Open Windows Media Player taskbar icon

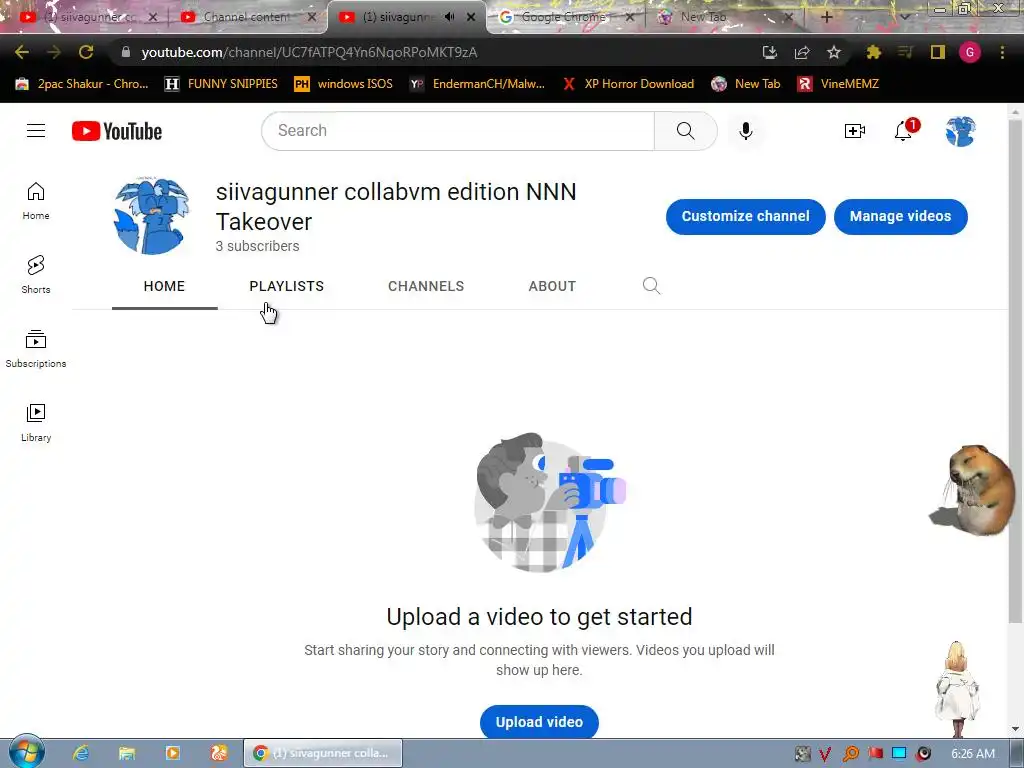(x=172, y=753)
